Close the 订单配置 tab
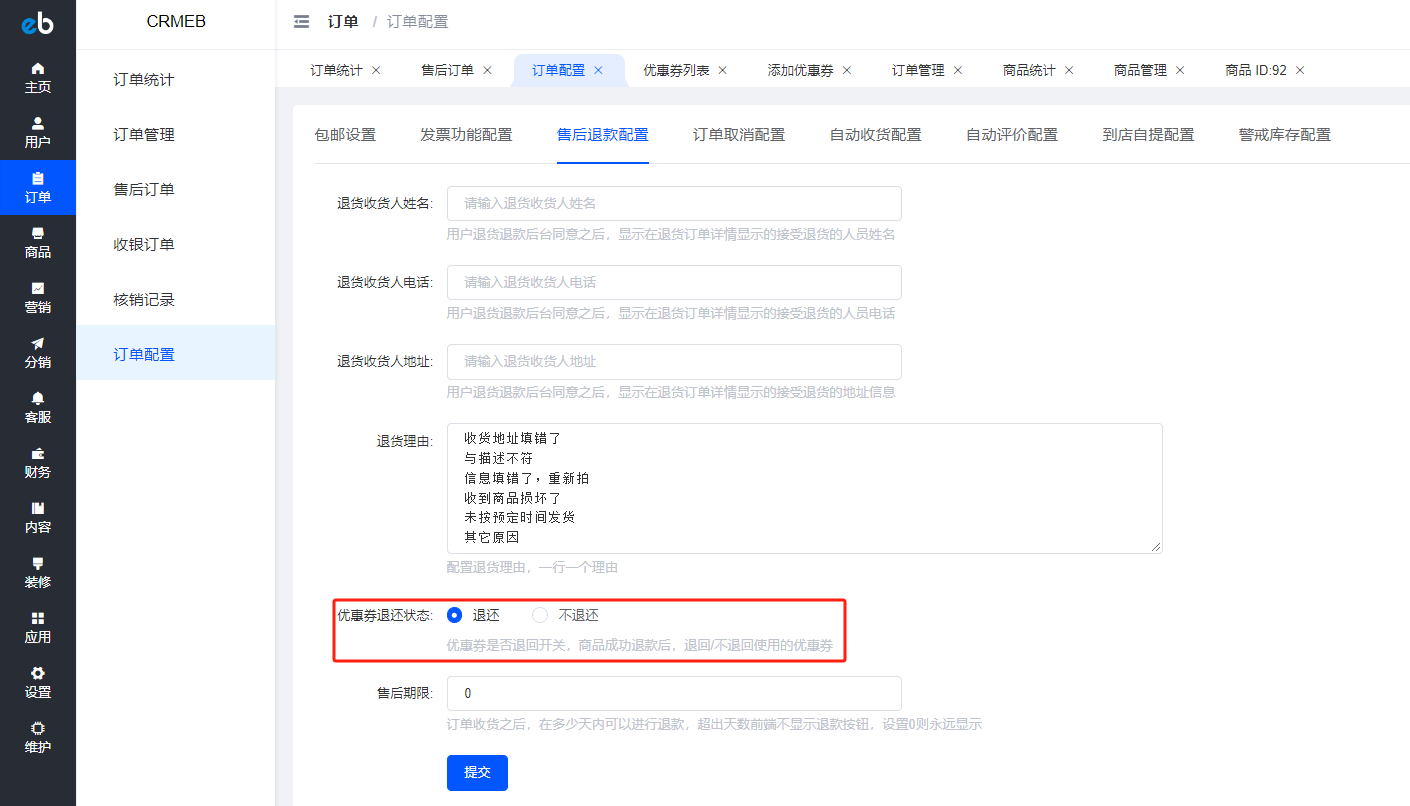The image size is (1410, 806). pos(598,70)
